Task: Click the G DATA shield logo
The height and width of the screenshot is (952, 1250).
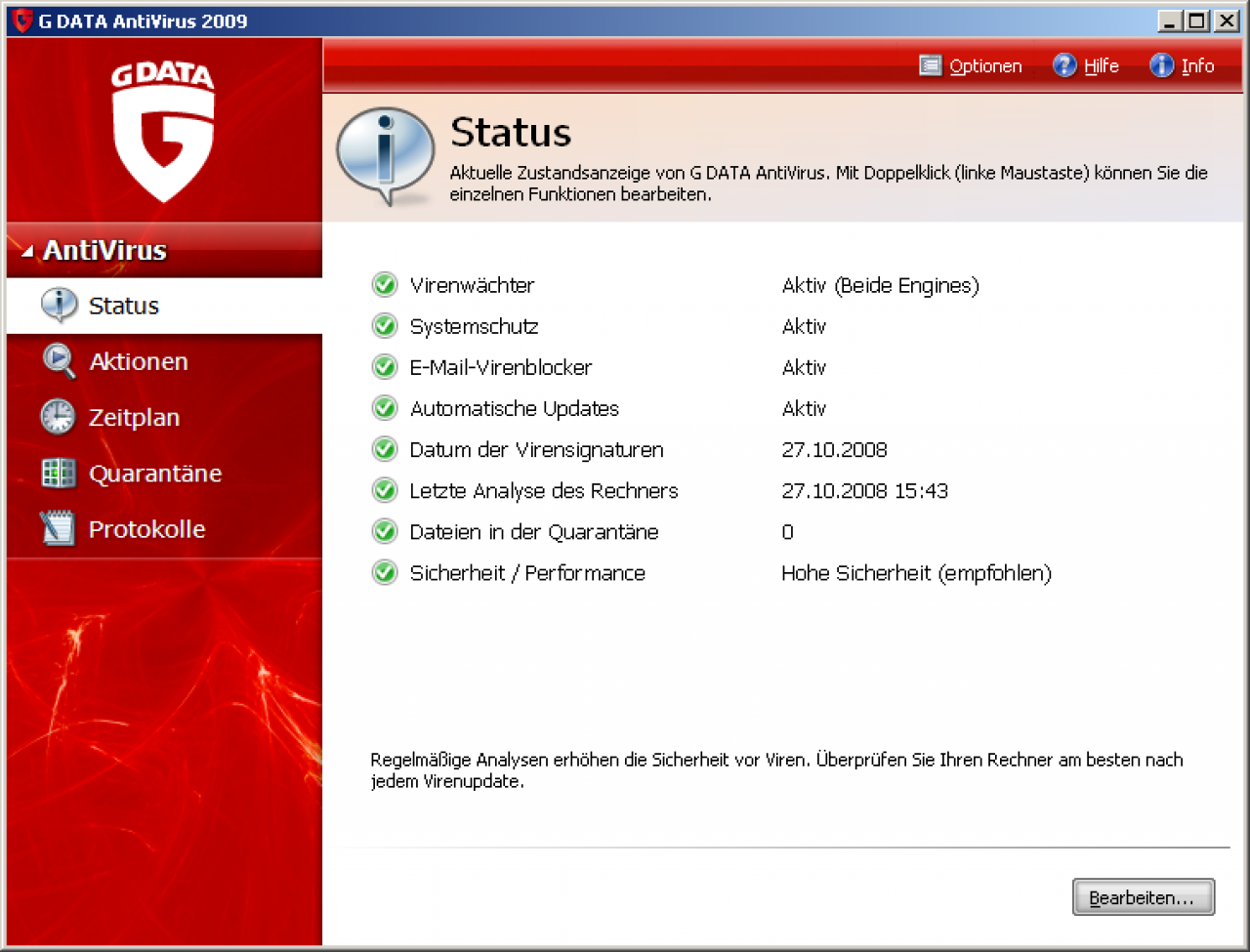Action: click(163, 134)
